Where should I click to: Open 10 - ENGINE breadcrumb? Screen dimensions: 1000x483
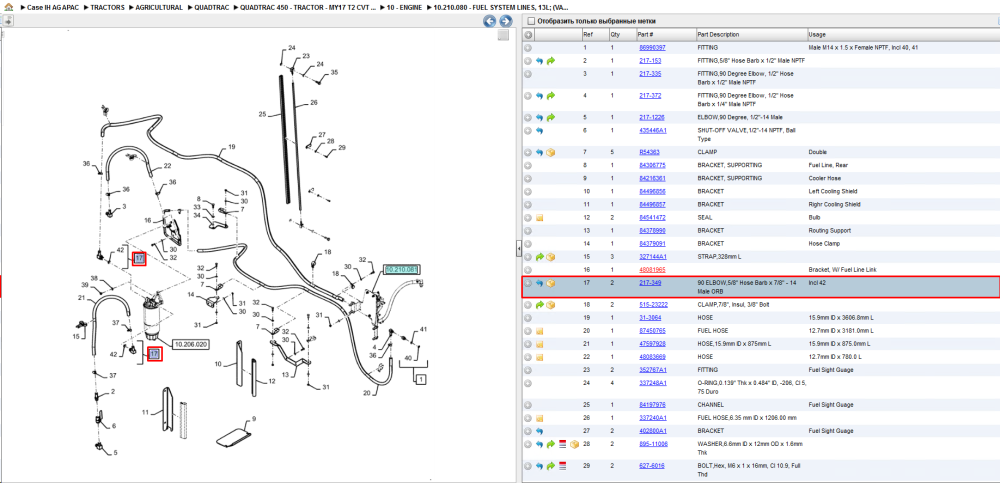404,8
